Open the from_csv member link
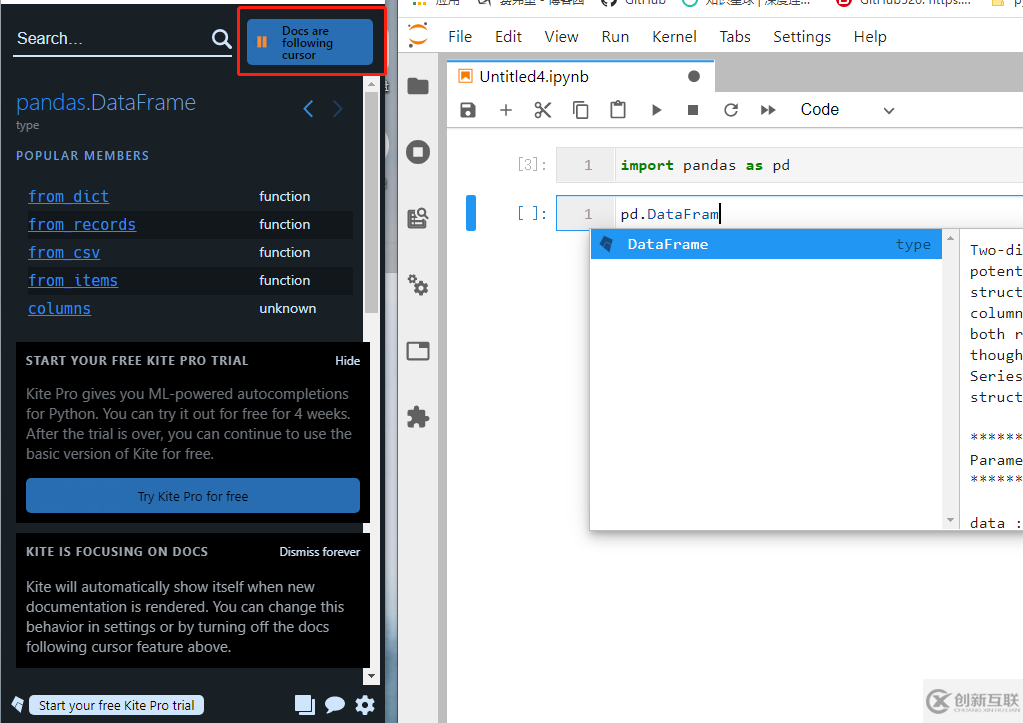Image resolution: width=1023 pixels, height=723 pixels. [64, 253]
